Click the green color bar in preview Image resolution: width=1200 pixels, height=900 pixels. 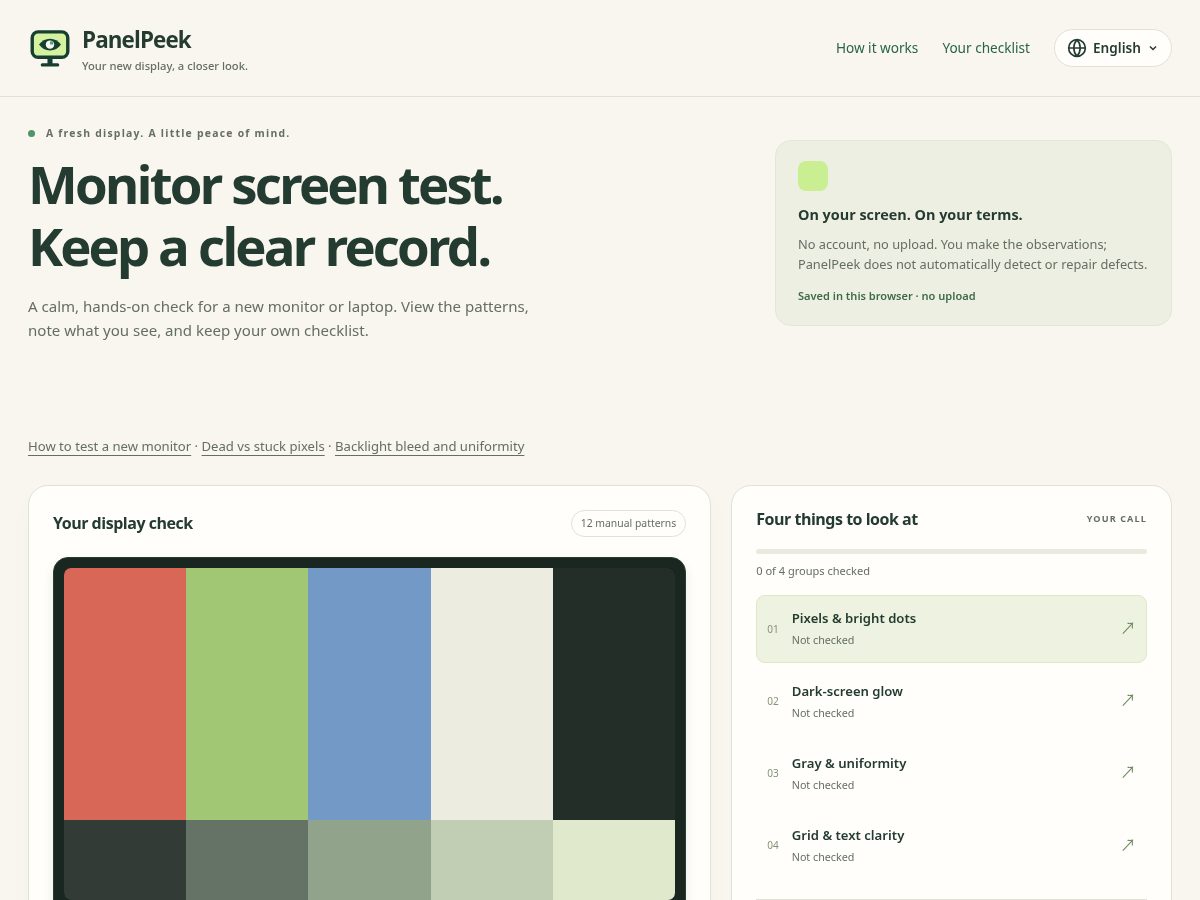[247, 694]
